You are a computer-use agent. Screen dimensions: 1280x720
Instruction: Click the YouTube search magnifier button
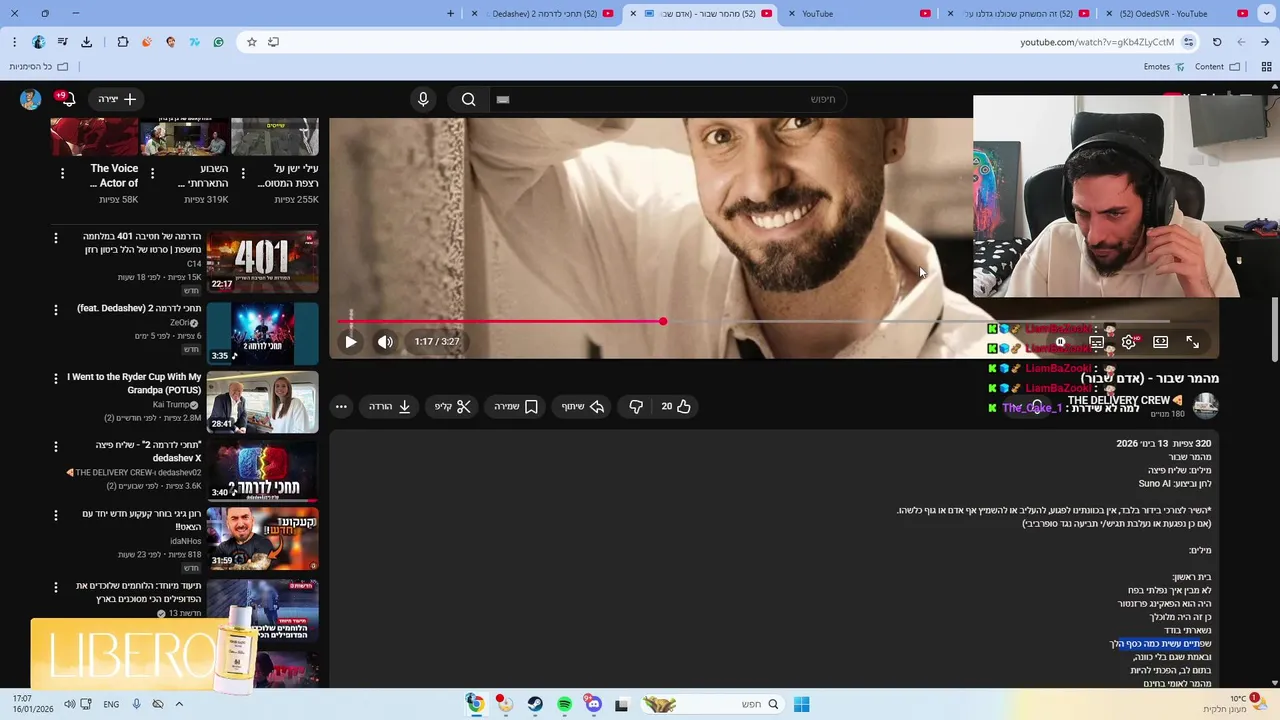tap(469, 99)
